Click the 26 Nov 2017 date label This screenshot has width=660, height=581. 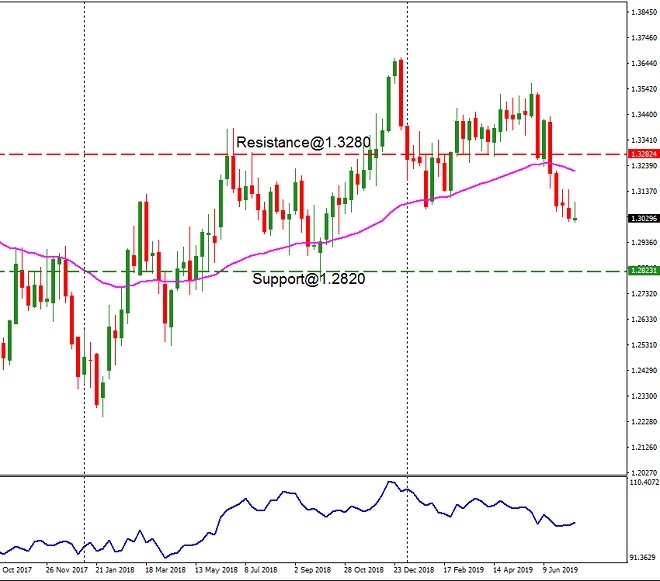(67, 570)
